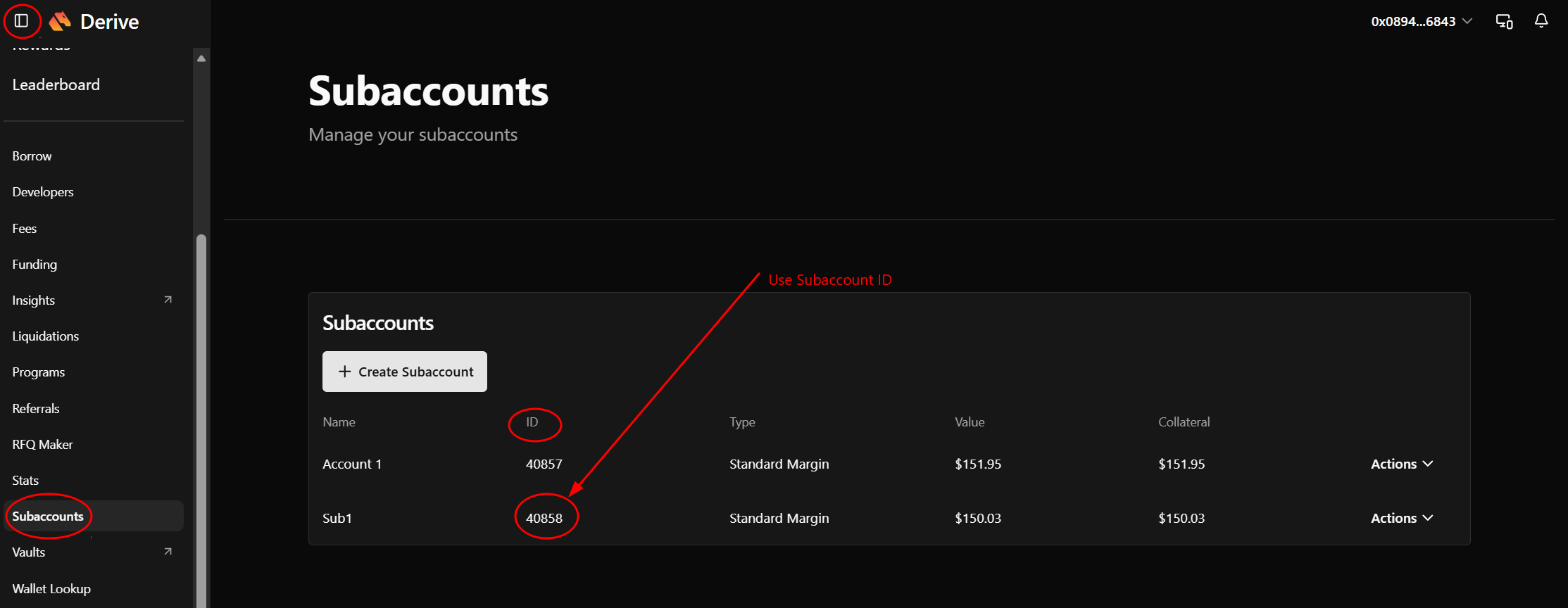Toggle the sidebar collapse icon
The height and width of the screenshot is (608, 1568).
(x=22, y=21)
